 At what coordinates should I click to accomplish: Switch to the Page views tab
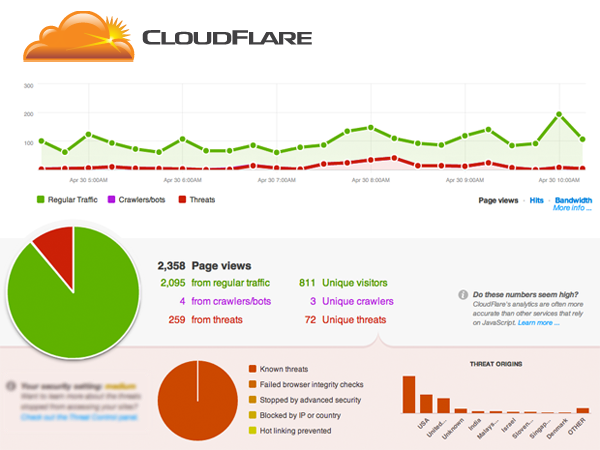[498, 200]
